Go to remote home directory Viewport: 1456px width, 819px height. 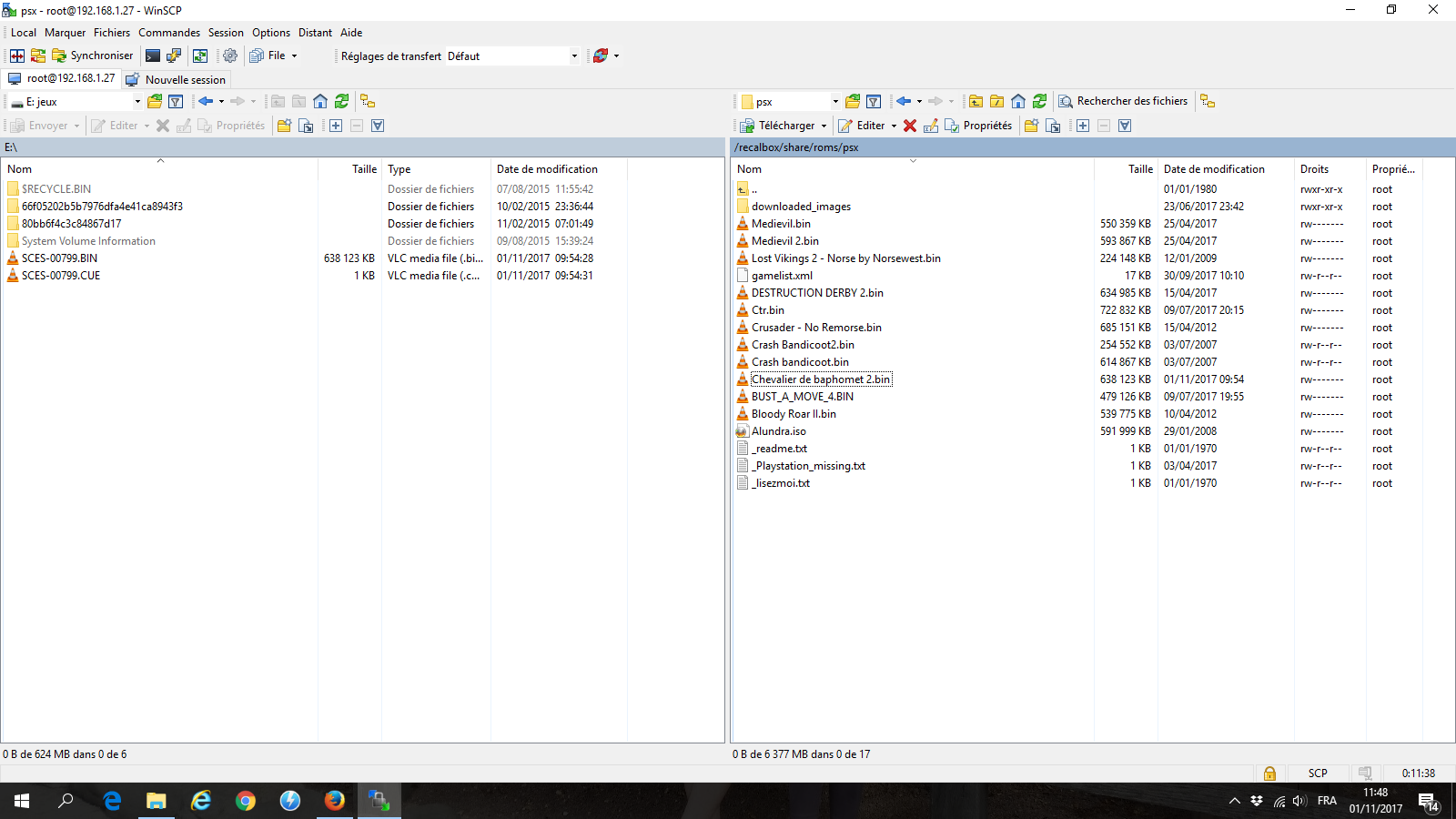pyautogui.click(x=1018, y=101)
